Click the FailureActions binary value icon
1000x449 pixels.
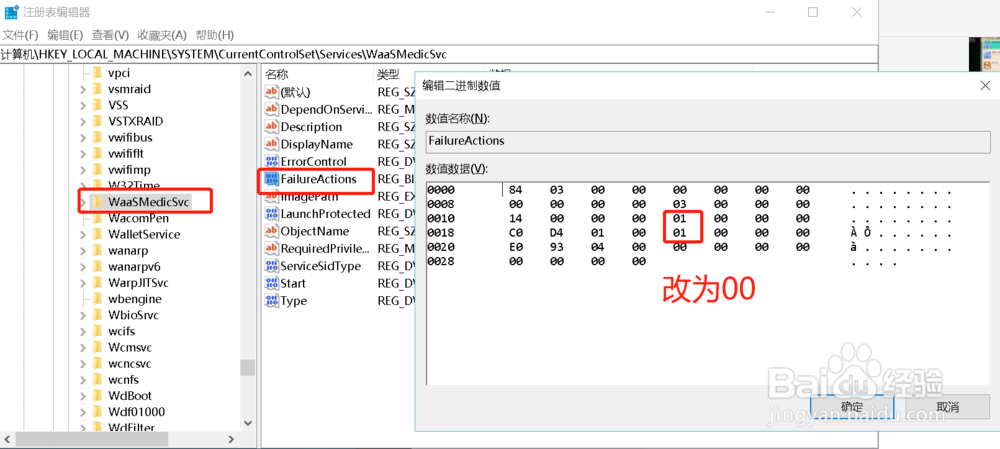pos(272,179)
